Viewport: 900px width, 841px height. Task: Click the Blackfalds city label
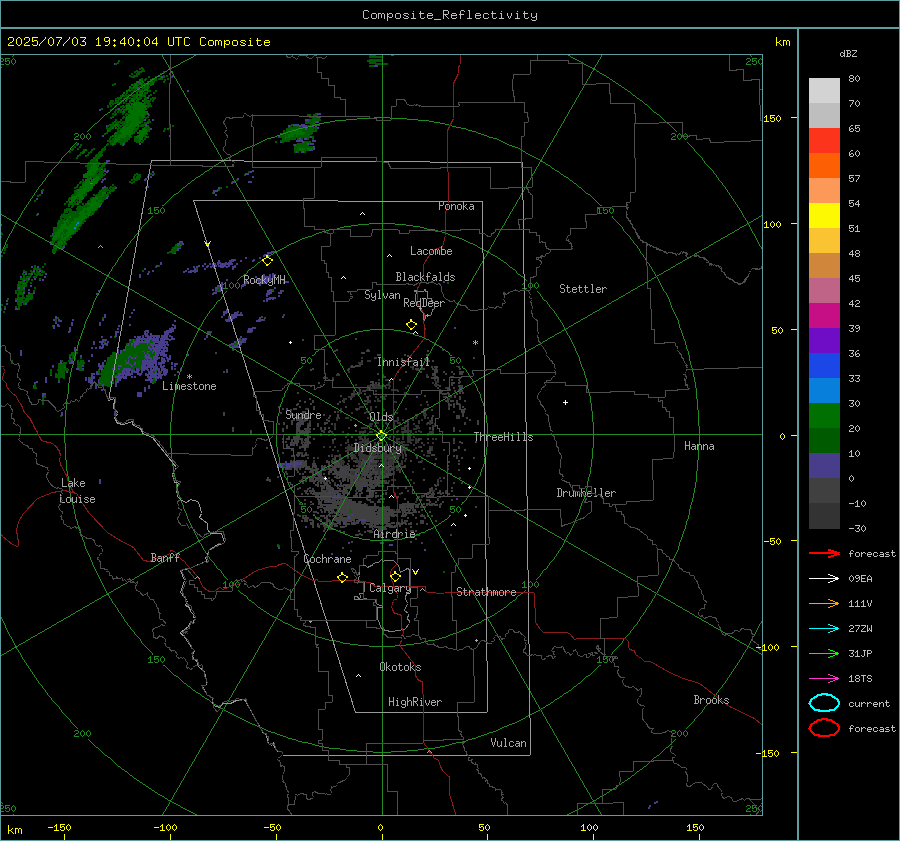(425, 277)
